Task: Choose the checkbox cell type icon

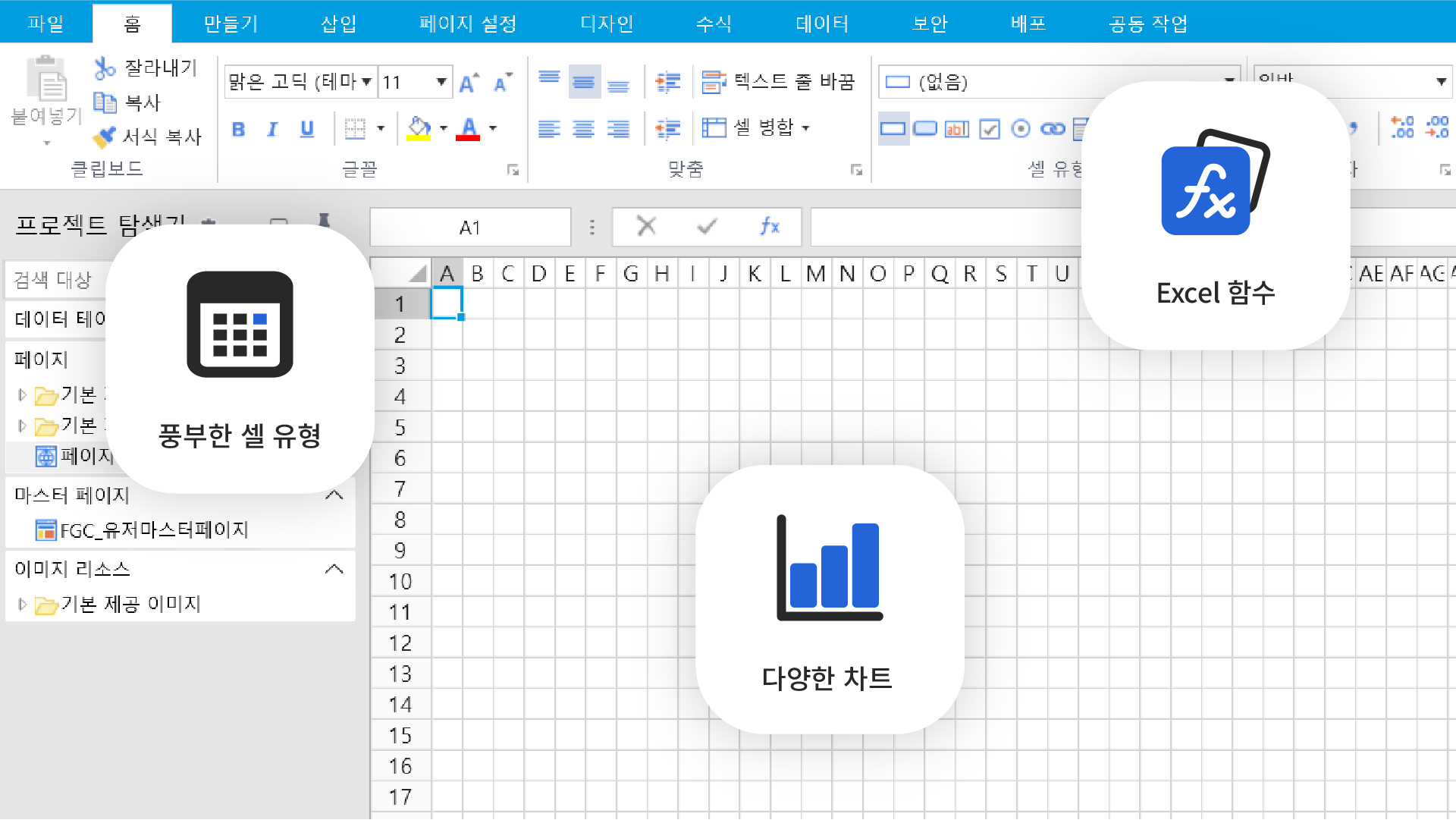Action: [990, 128]
